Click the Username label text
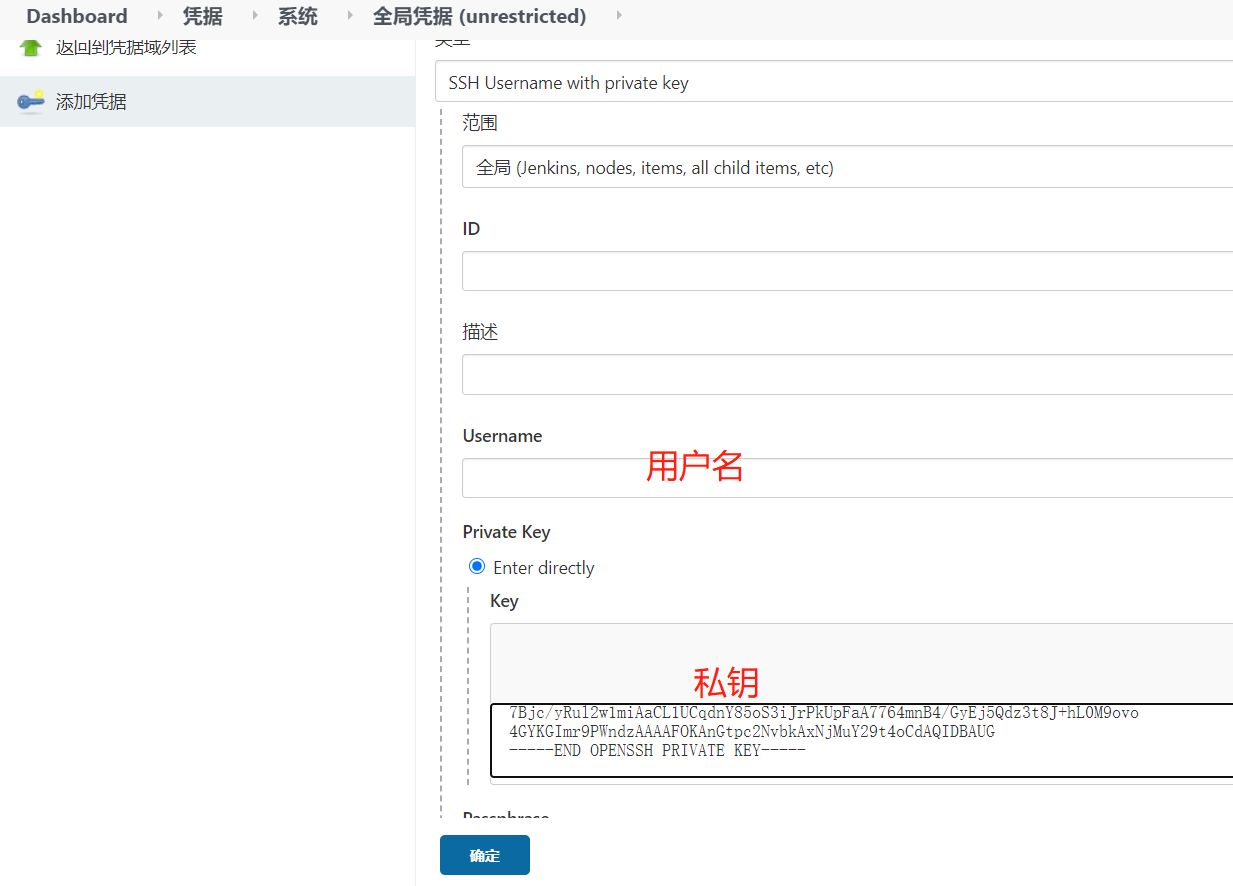 pos(502,436)
